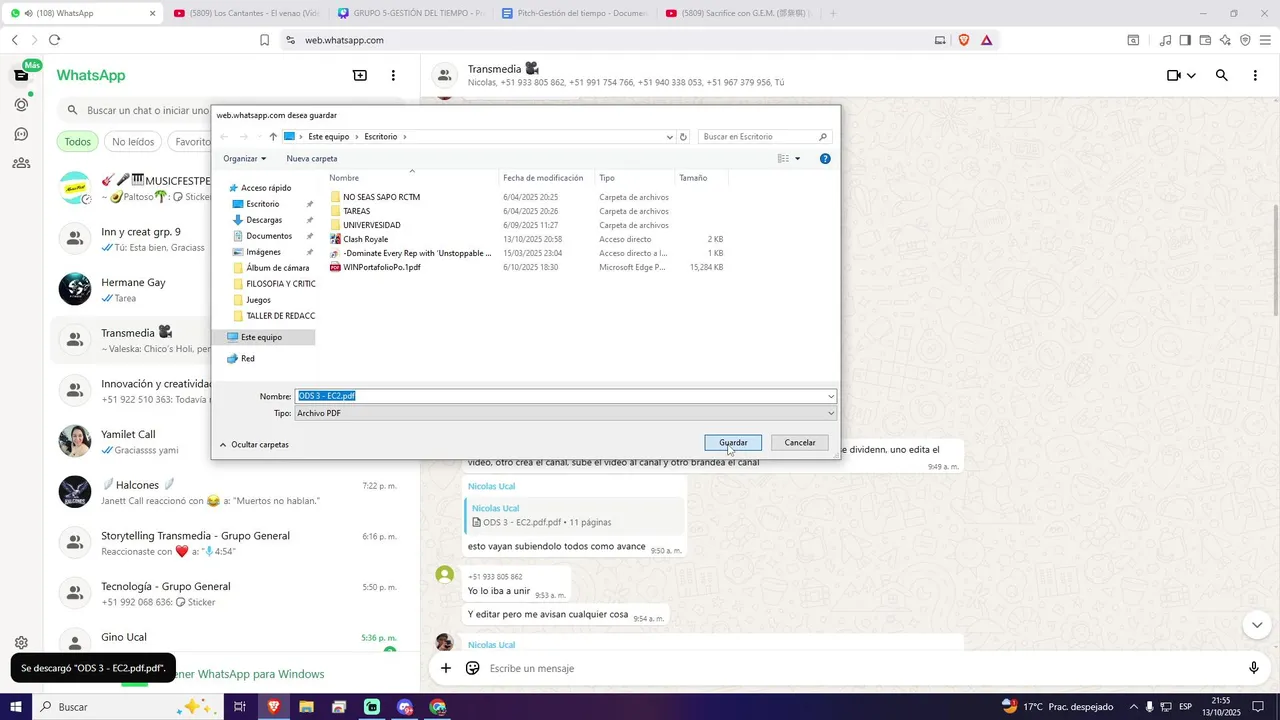Select the TAREAS folder
The width and height of the screenshot is (1280, 720).
click(356, 211)
